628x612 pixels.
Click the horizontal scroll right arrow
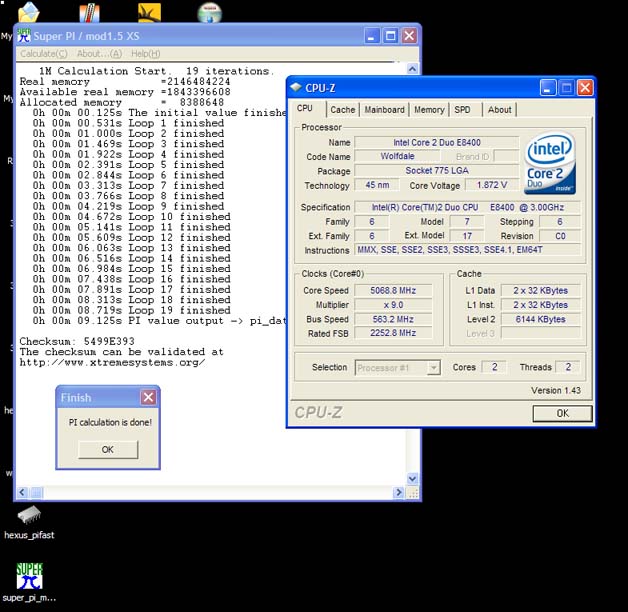click(399, 492)
